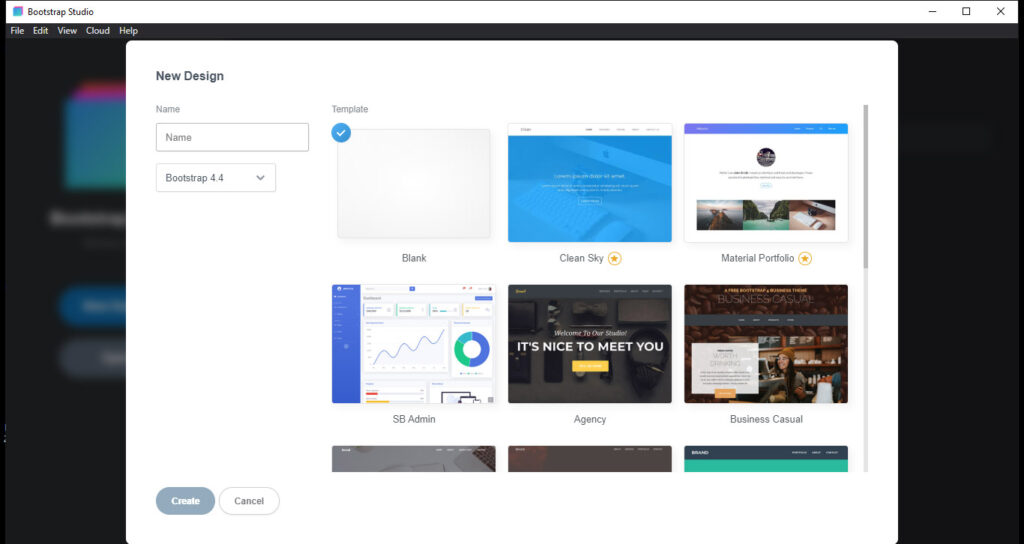
Task: Click the Material Portfolio label text
Action: click(x=758, y=258)
